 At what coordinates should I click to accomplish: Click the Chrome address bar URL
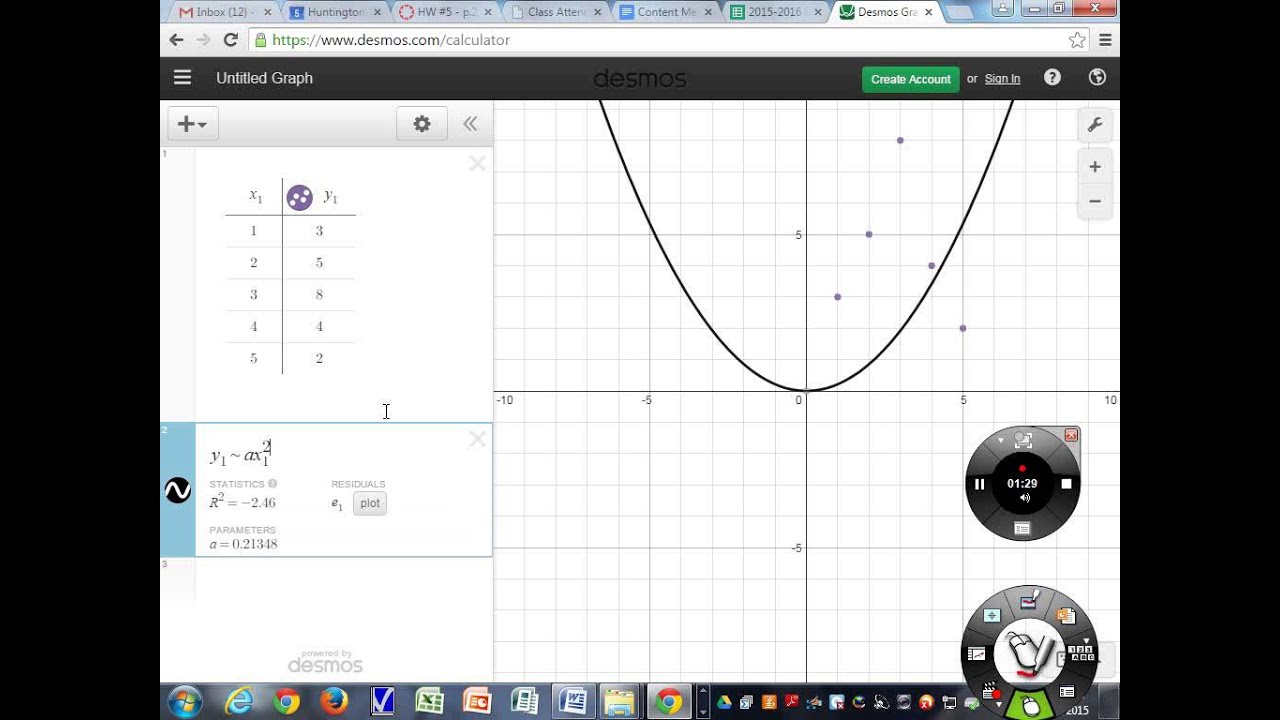pos(391,40)
